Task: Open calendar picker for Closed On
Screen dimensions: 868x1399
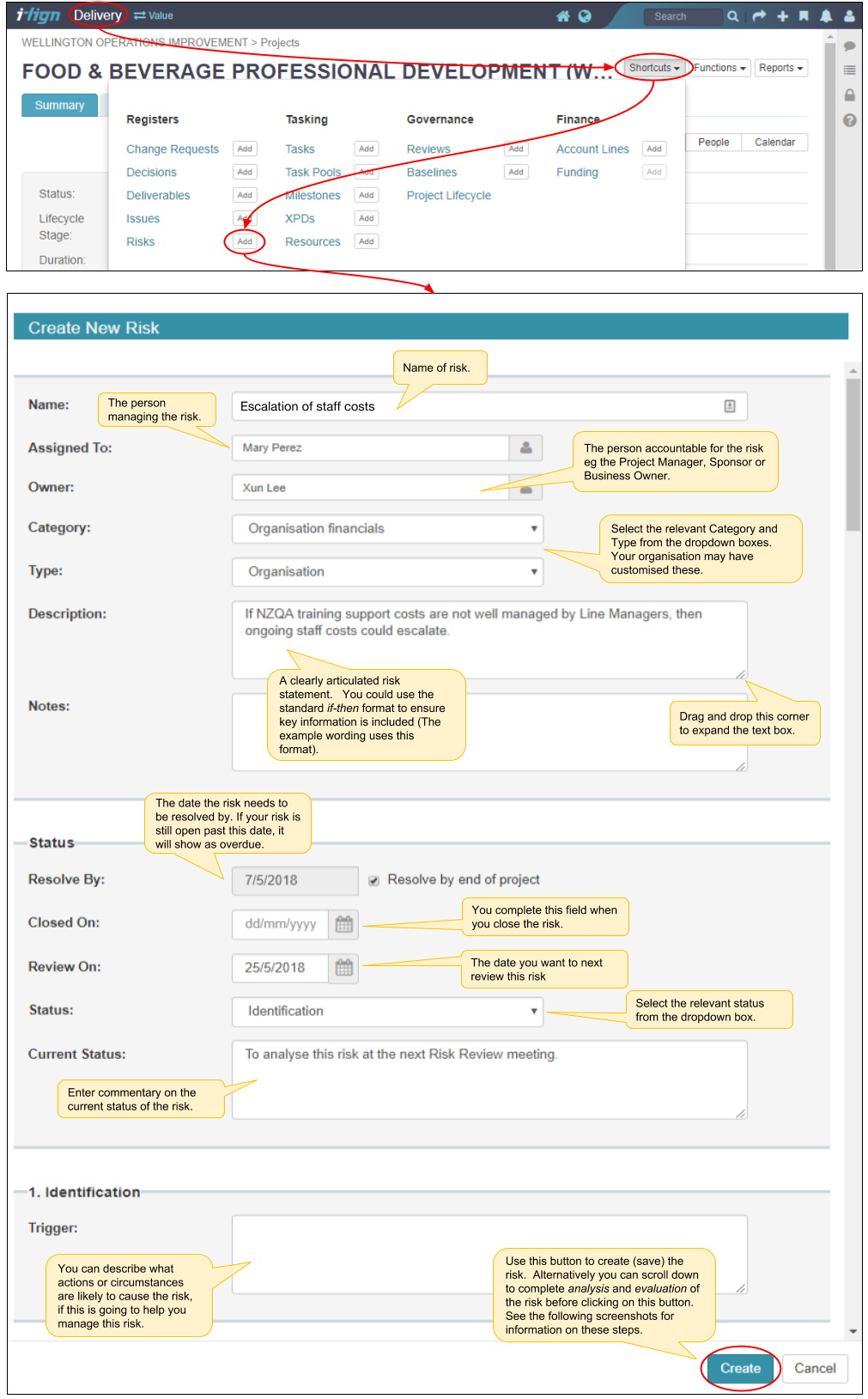Action: click(343, 924)
